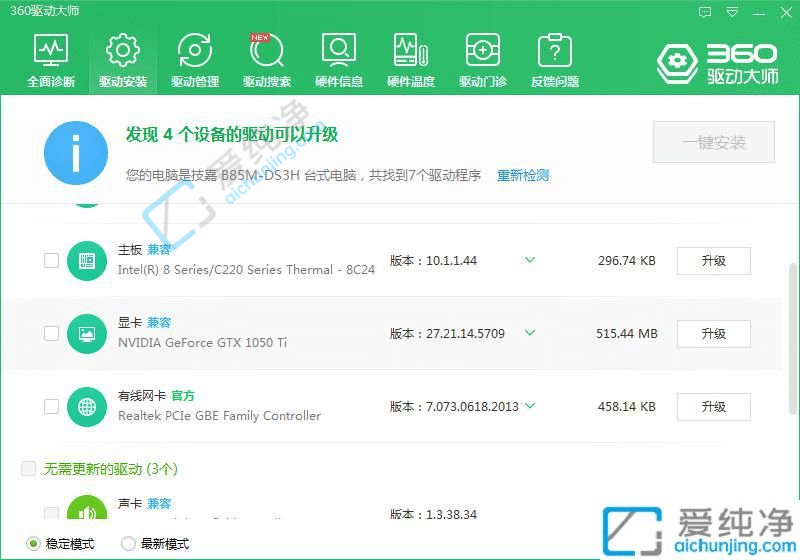
Task: Click the 无需更新的驱动 (3个) section header
Action: [x=110, y=469]
